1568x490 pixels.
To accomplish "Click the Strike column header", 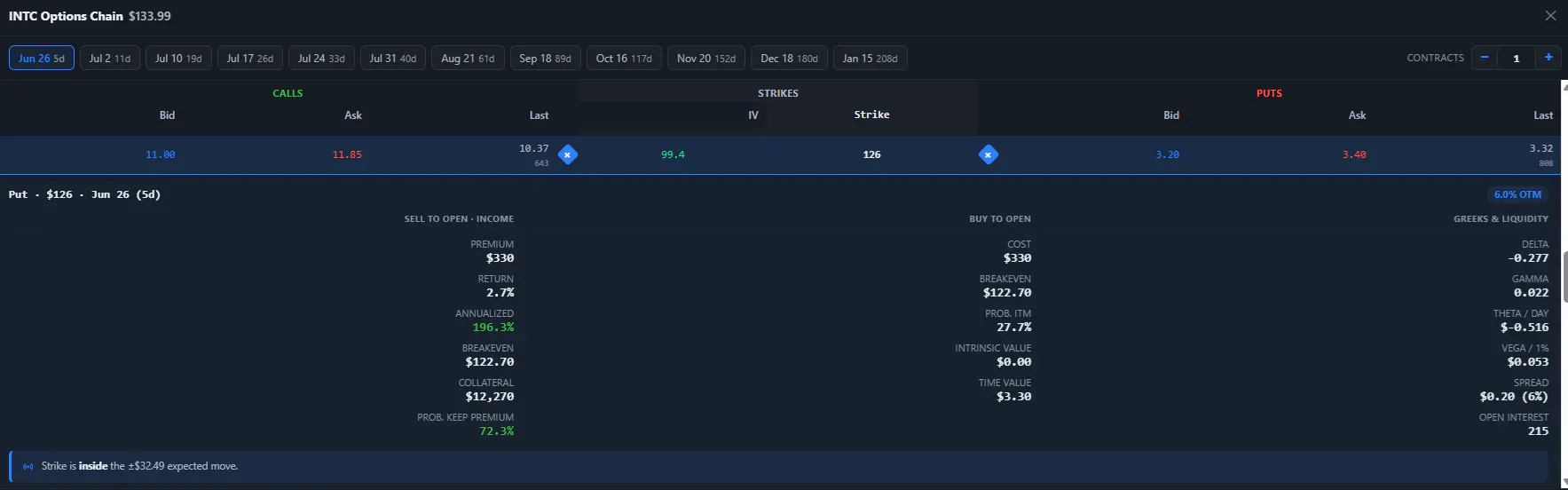I will tap(872, 115).
